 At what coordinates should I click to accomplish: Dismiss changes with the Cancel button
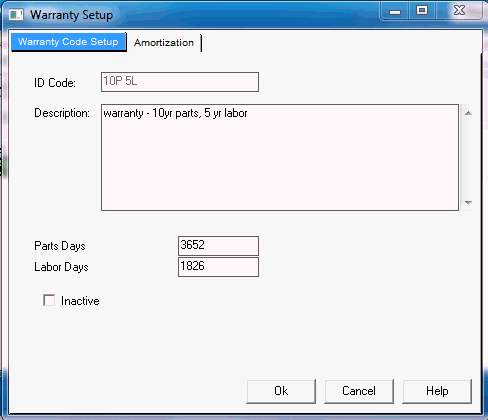pos(359,391)
